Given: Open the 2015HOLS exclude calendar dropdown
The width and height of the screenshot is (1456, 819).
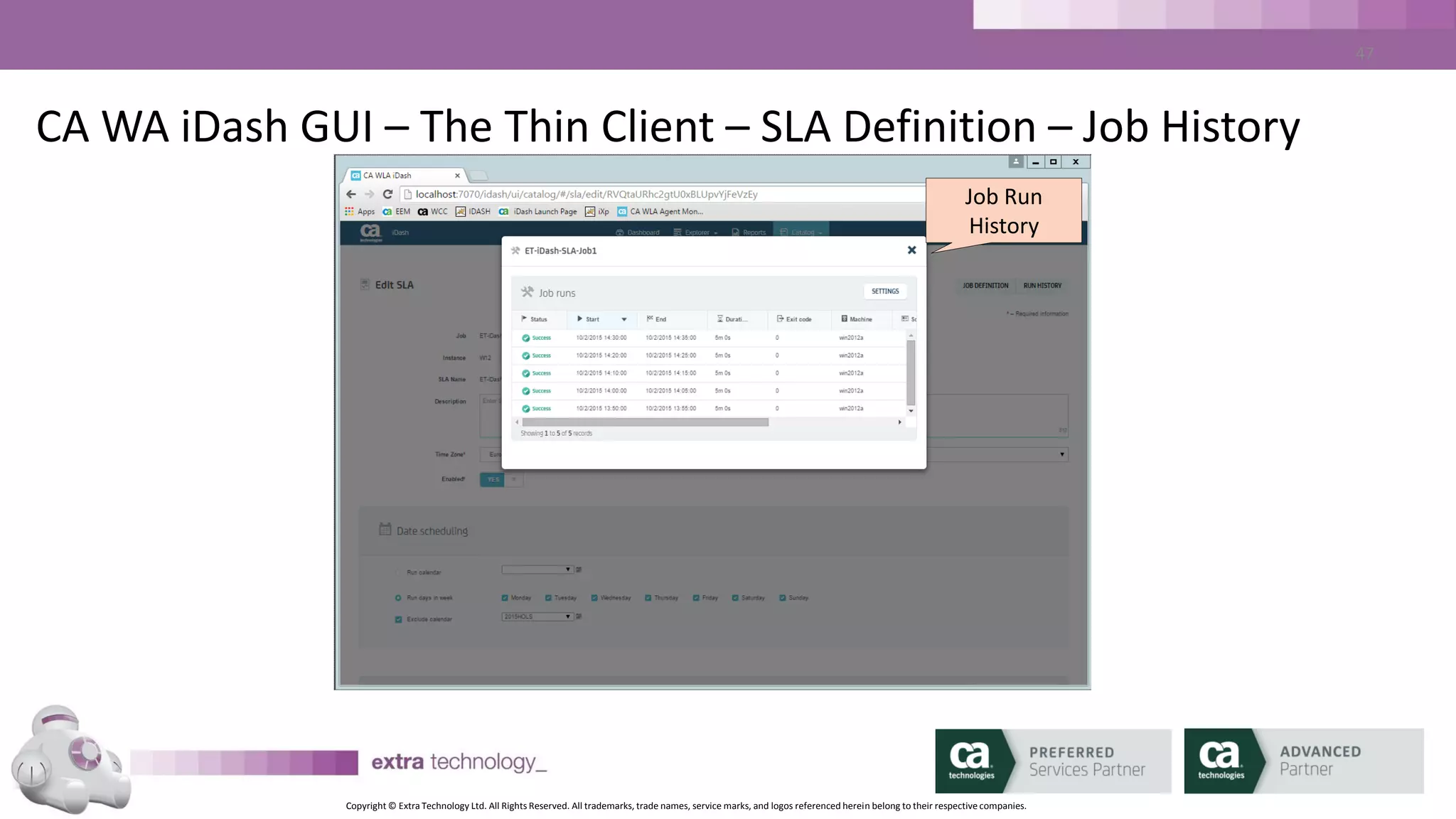Looking at the screenshot, I should tap(537, 616).
